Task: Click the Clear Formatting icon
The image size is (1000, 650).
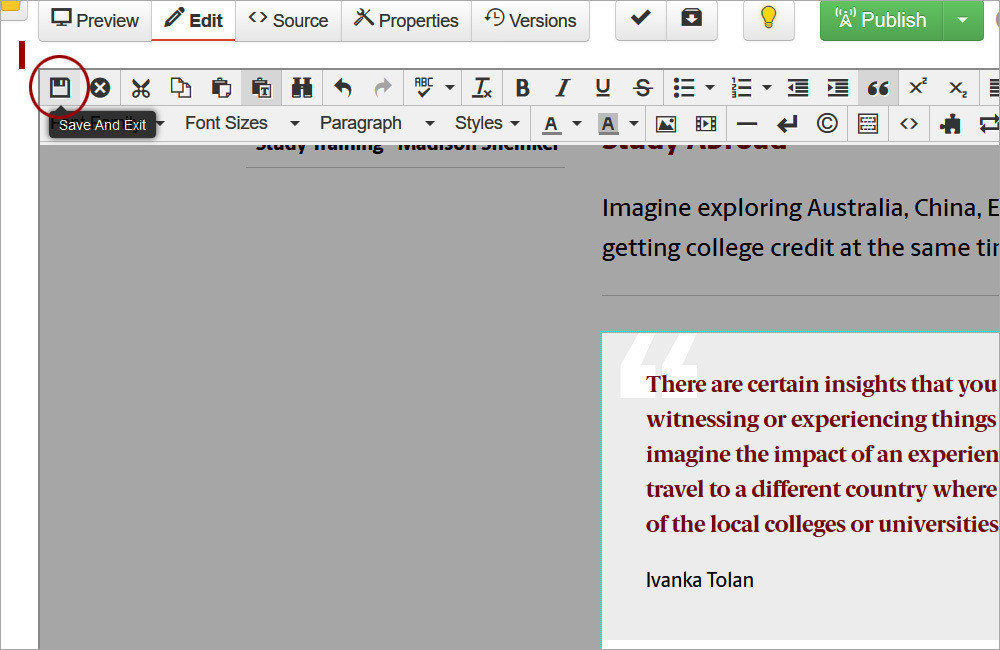Action: 482,88
